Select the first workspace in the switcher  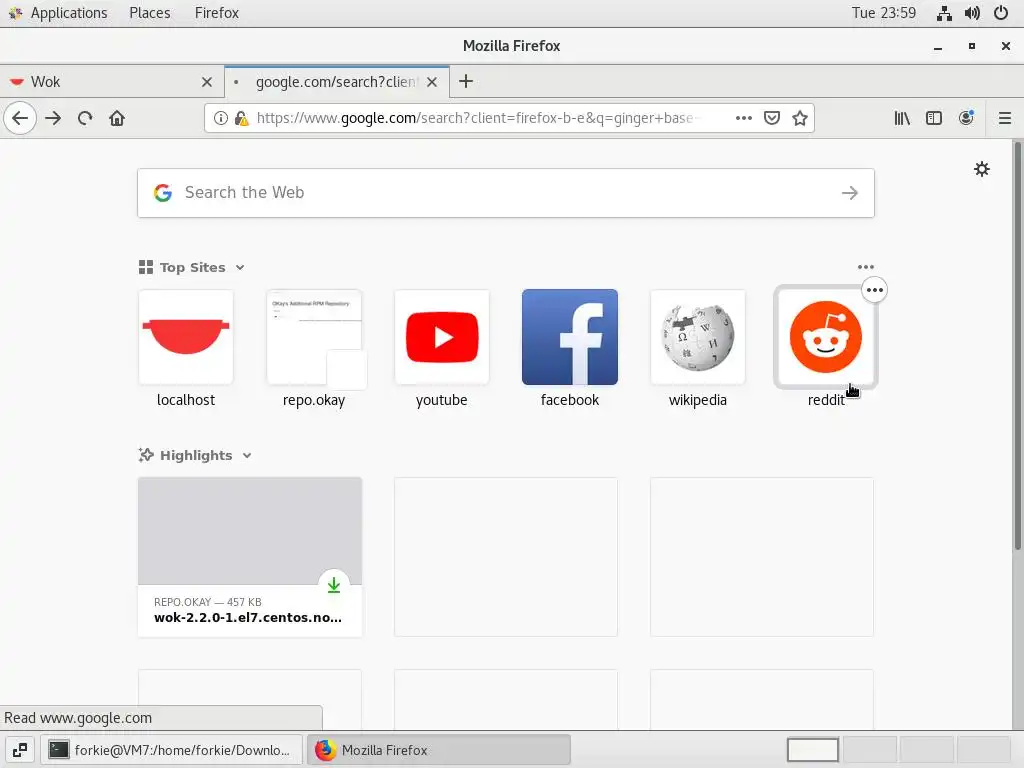(x=813, y=750)
